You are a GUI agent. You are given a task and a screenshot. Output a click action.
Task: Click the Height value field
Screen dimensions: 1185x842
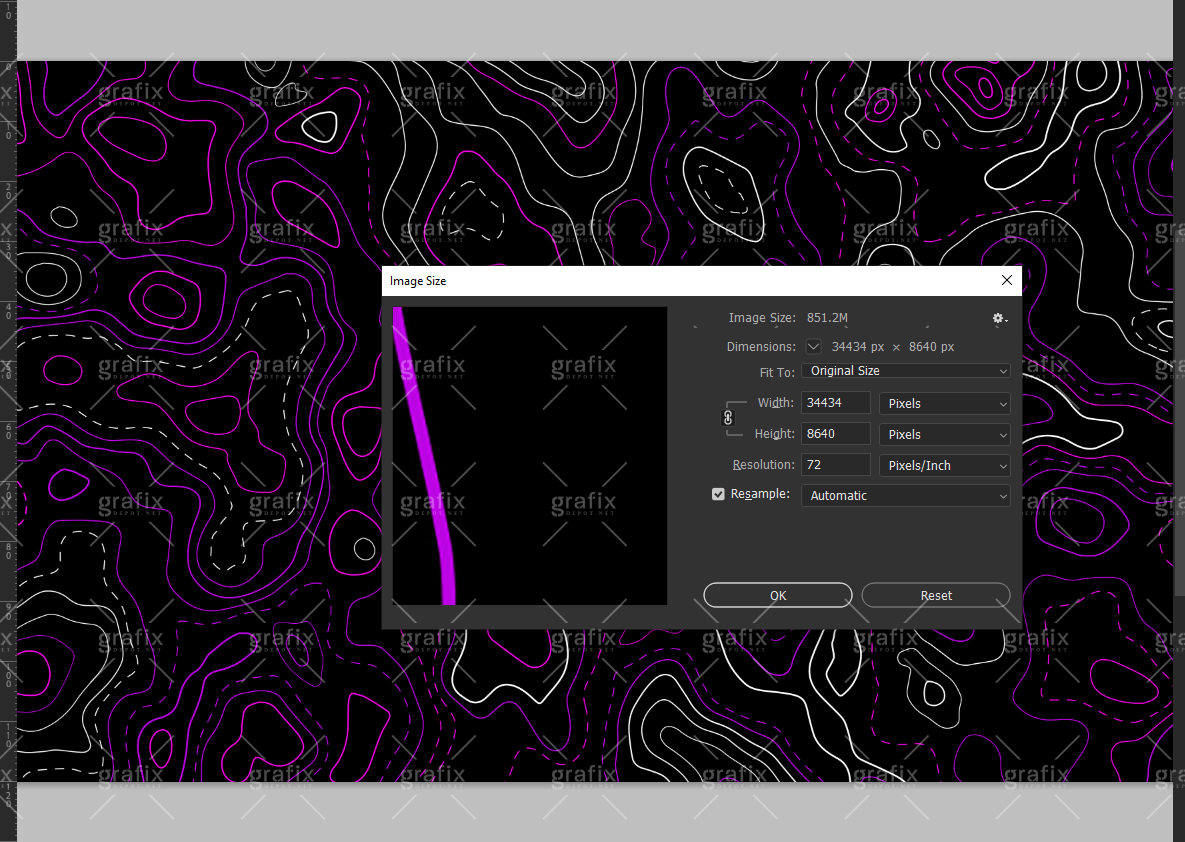tap(836, 435)
